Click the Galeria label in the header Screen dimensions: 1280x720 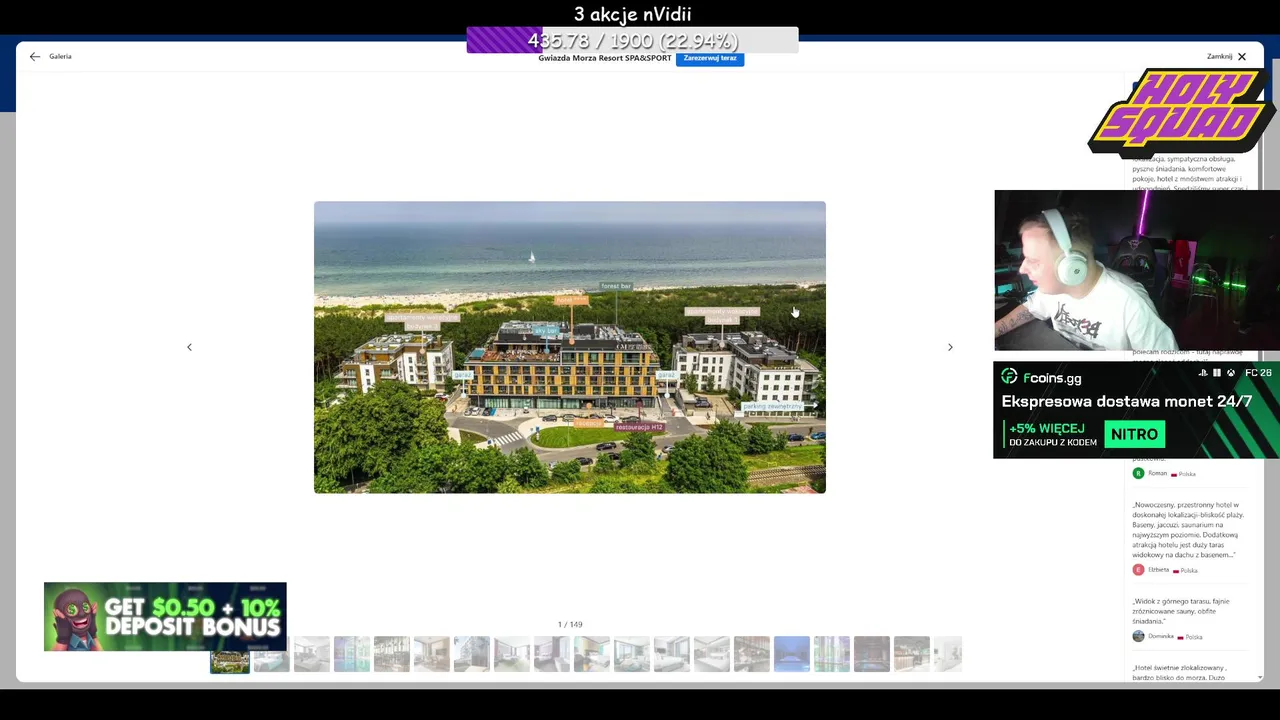pos(60,57)
